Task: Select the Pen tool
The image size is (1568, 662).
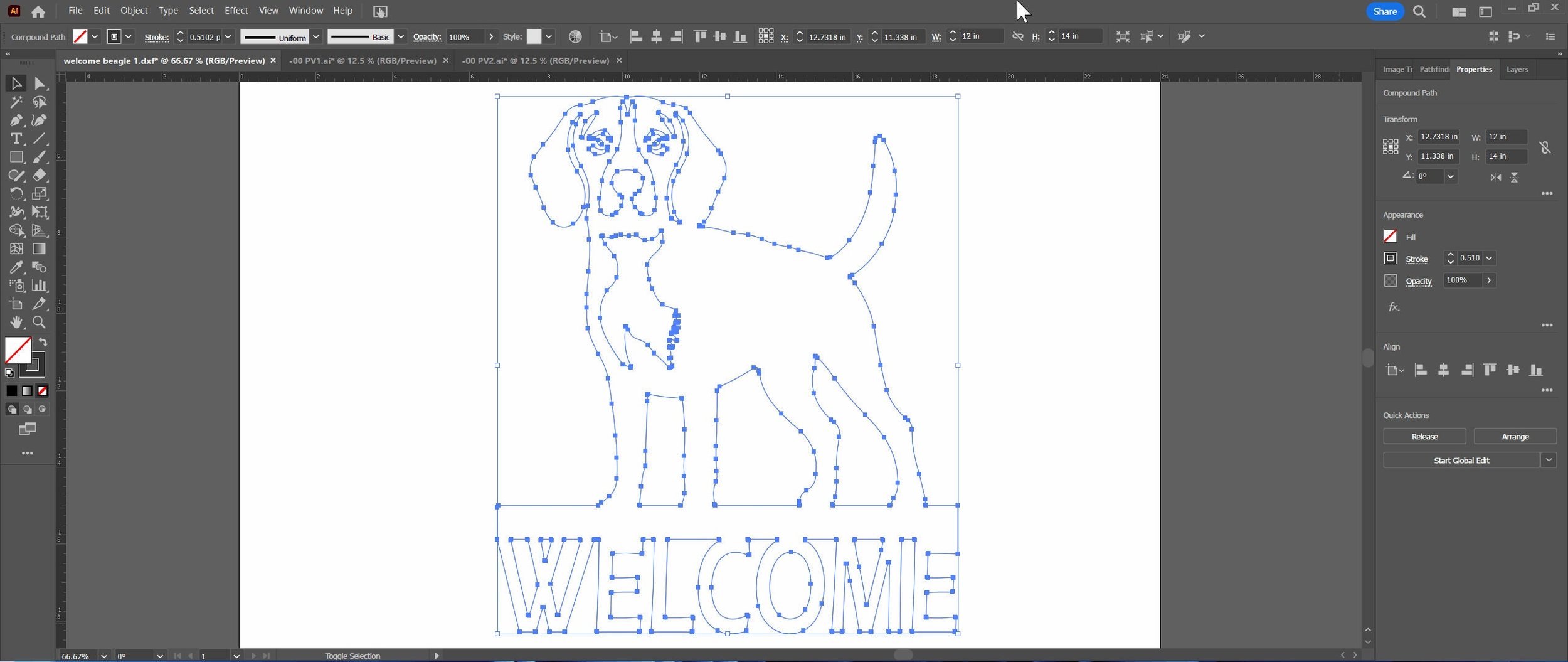Action: [x=16, y=120]
